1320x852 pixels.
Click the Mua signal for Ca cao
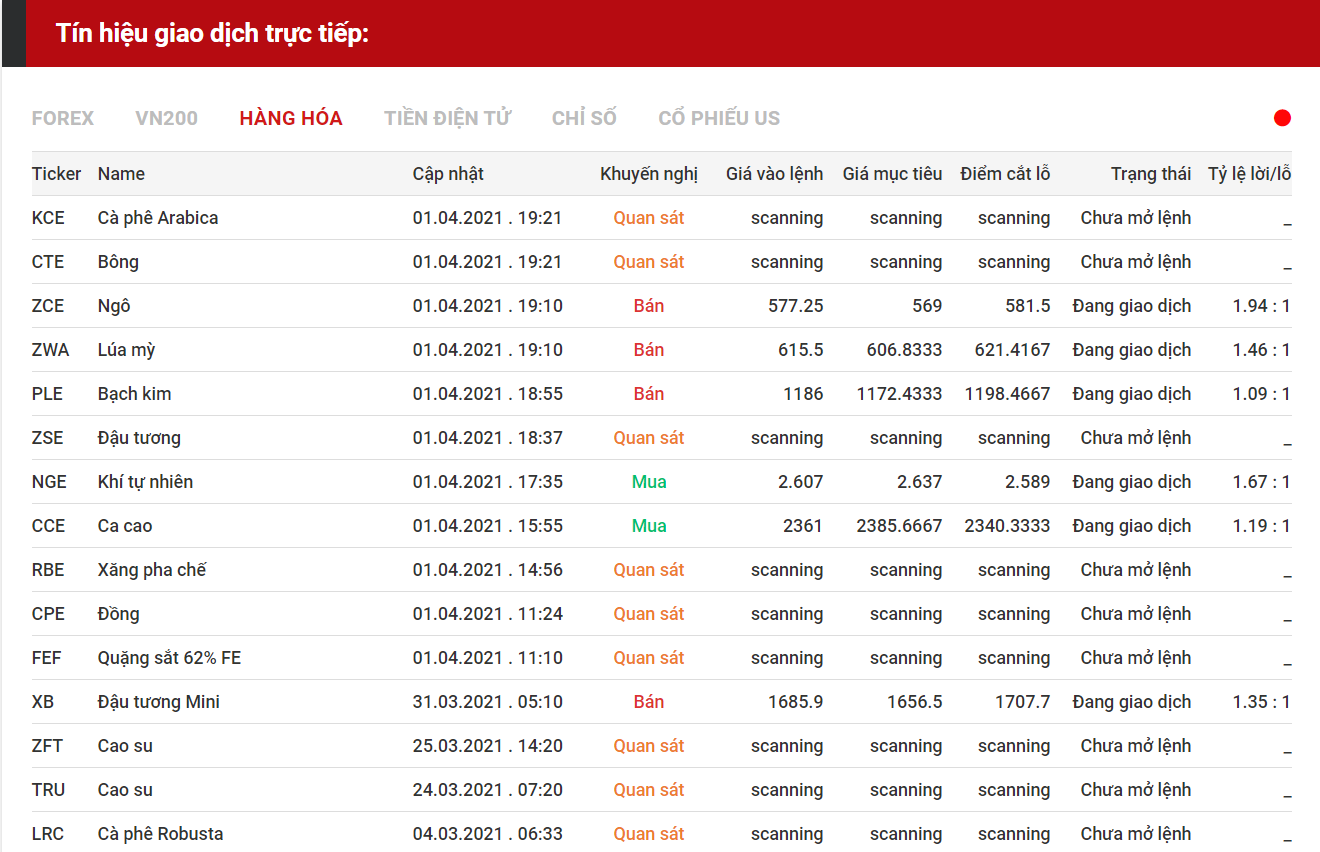coord(649,526)
